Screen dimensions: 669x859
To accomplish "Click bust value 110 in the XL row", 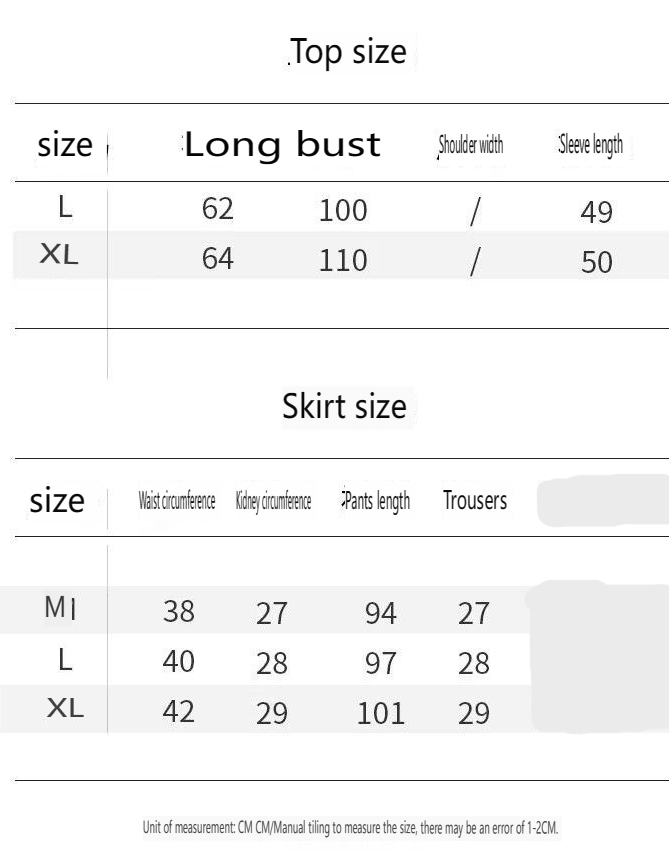I will (343, 261).
